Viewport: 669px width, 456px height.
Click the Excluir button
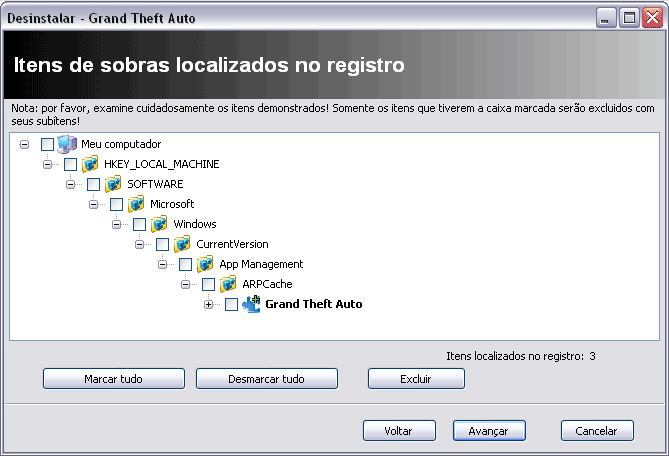416,379
